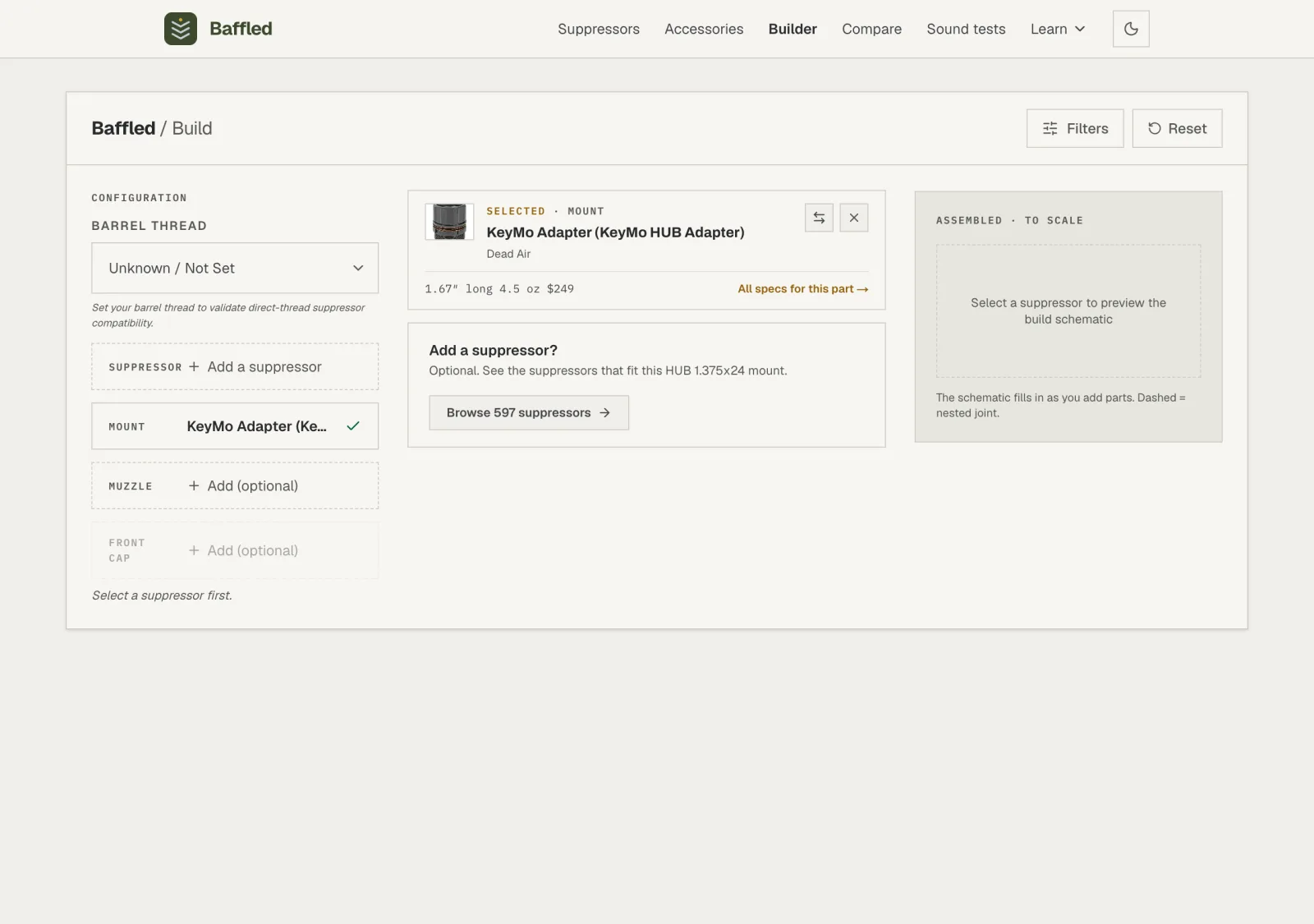The image size is (1314, 924).
Task: Click the Add a suppressor? heading
Action: coord(493,350)
